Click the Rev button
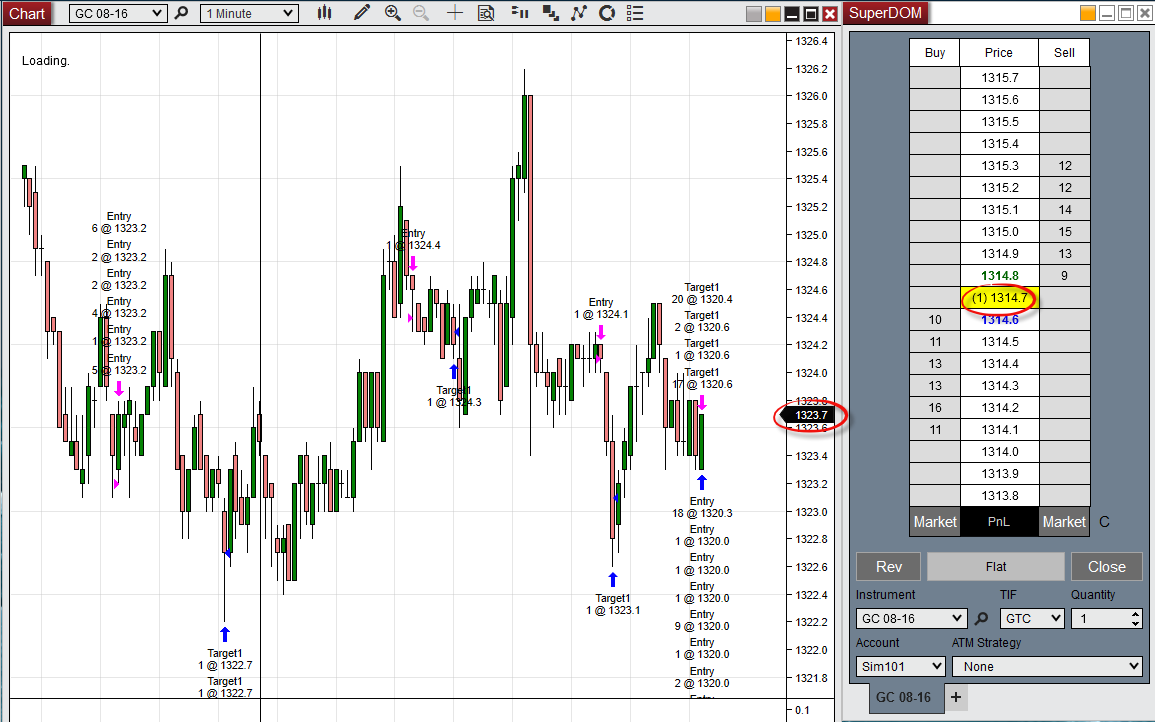 [x=888, y=567]
